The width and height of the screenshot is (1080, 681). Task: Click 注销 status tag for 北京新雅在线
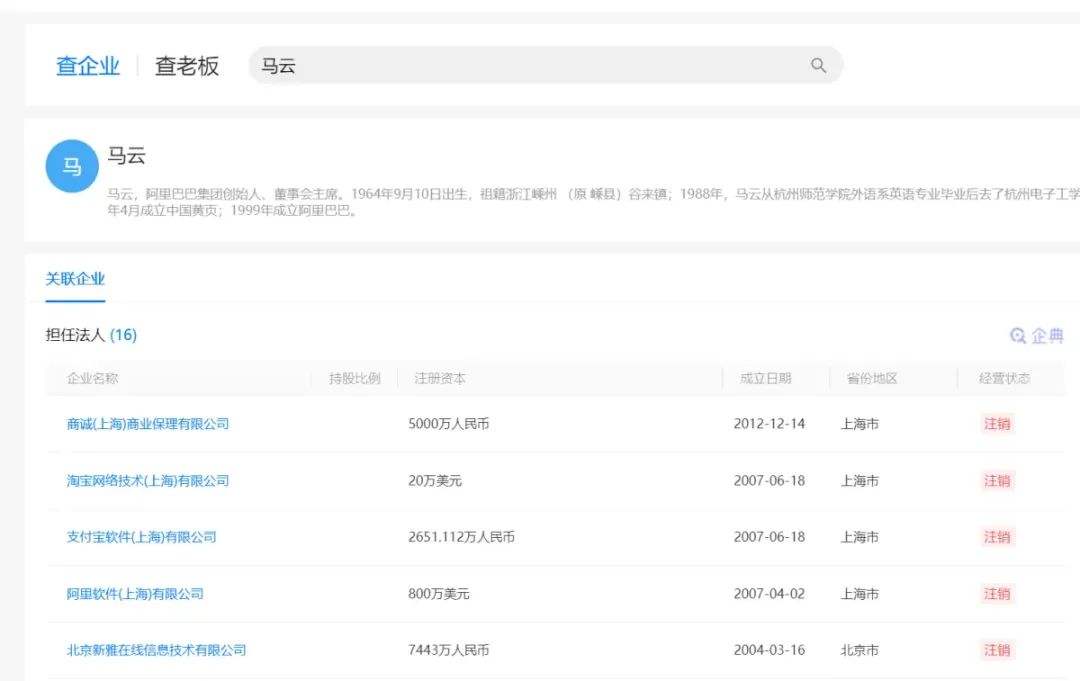pos(997,650)
